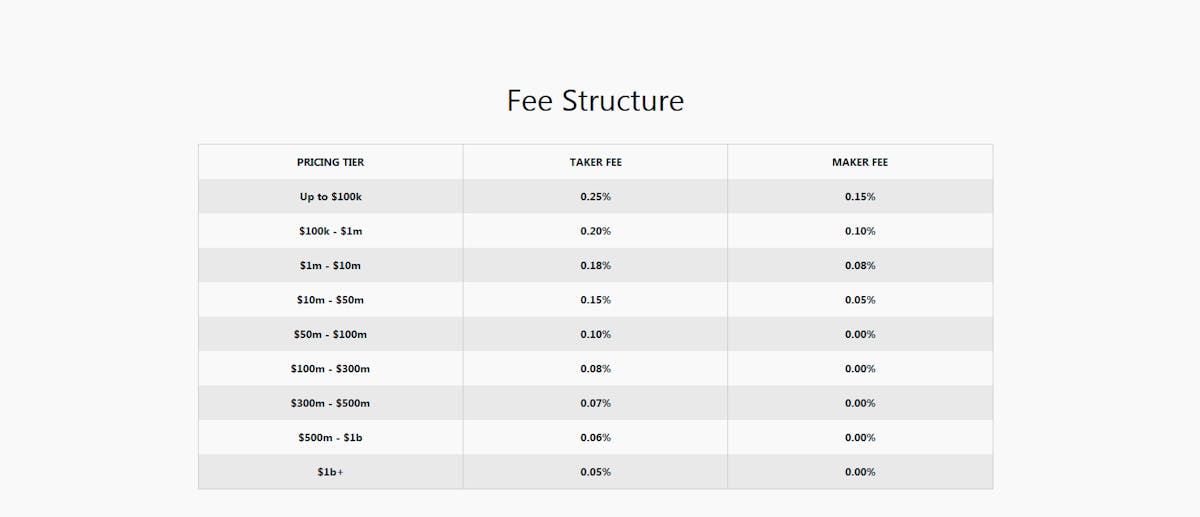The width and height of the screenshot is (1200, 517).
Task: Click the 0.15% maker fee value
Action: [860, 197]
